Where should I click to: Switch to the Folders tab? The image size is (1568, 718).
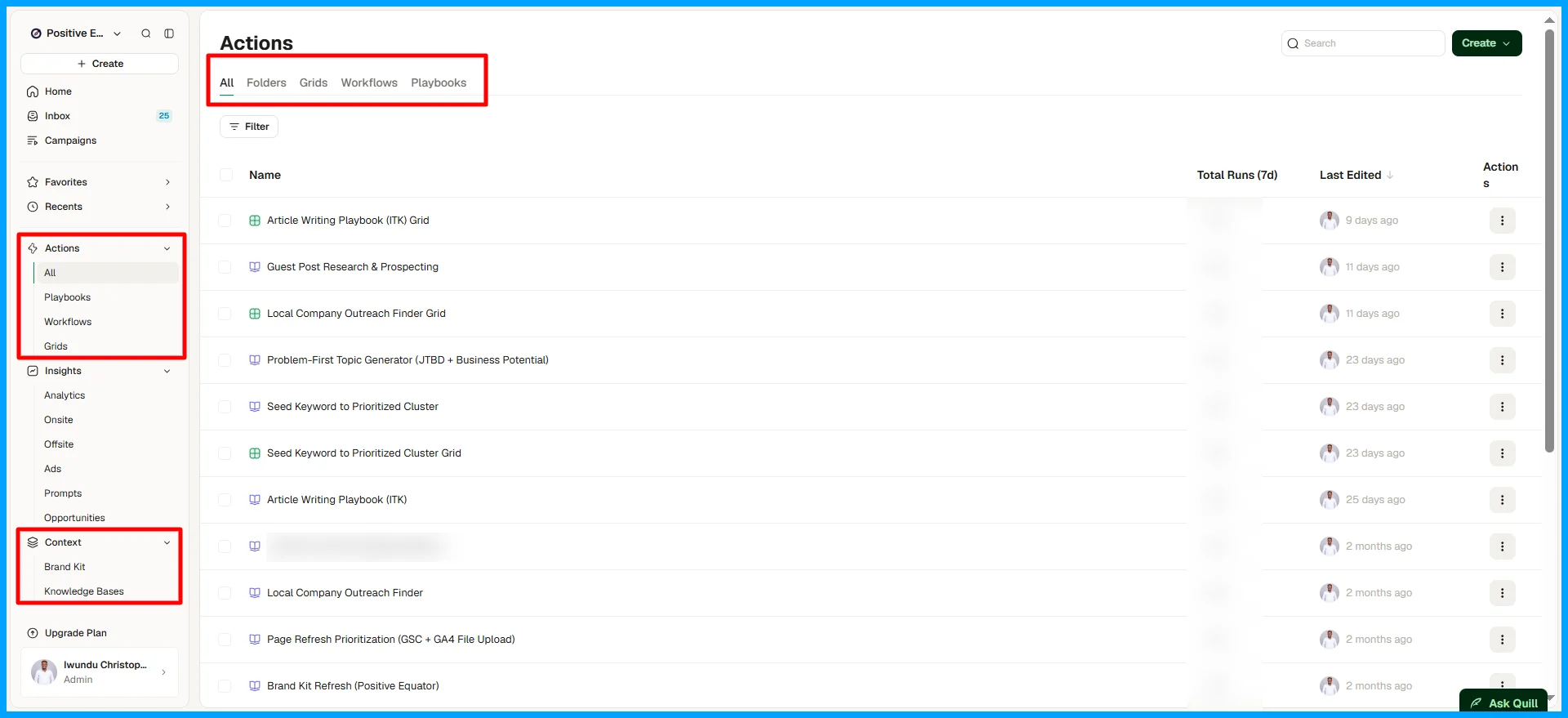[x=266, y=83]
